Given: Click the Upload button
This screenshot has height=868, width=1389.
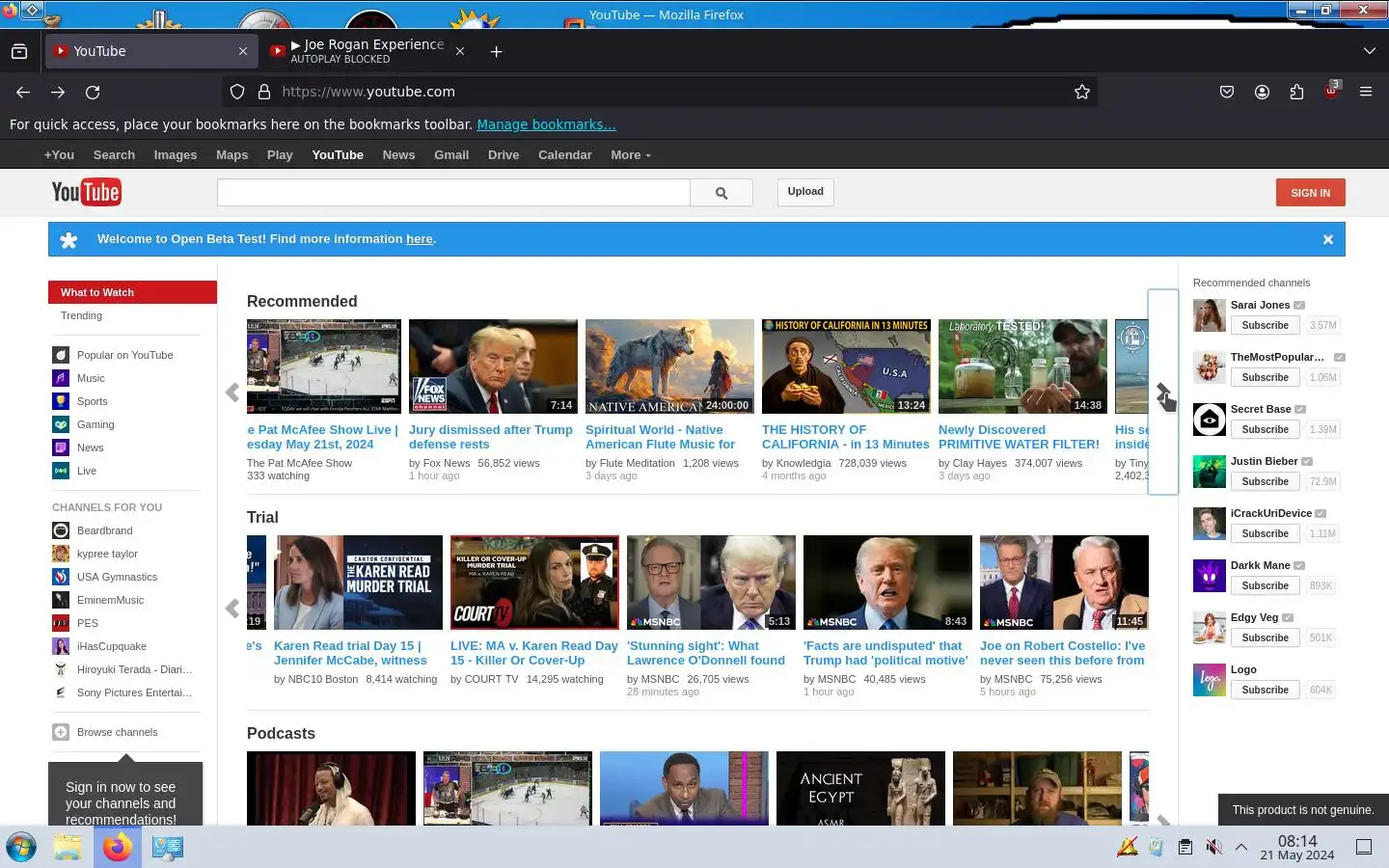Looking at the screenshot, I should (805, 191).
